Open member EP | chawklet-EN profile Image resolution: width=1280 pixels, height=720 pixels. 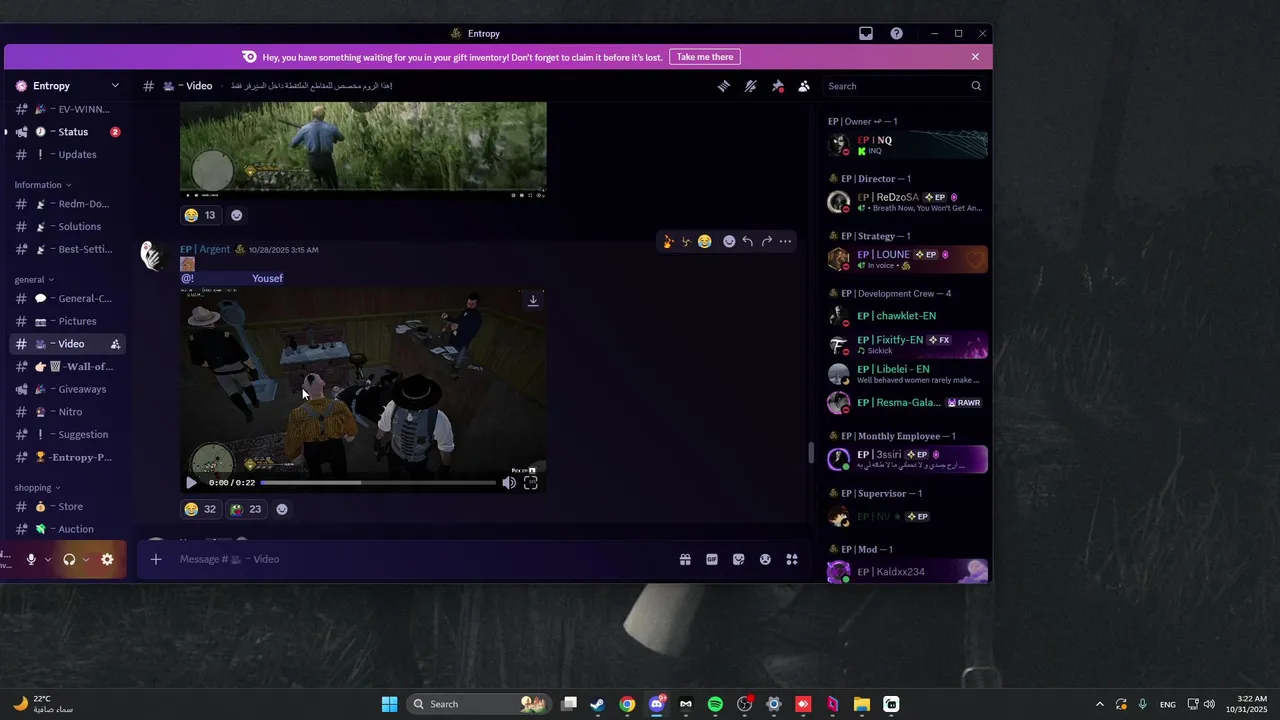pyautogui.click(x=907, y=316)
